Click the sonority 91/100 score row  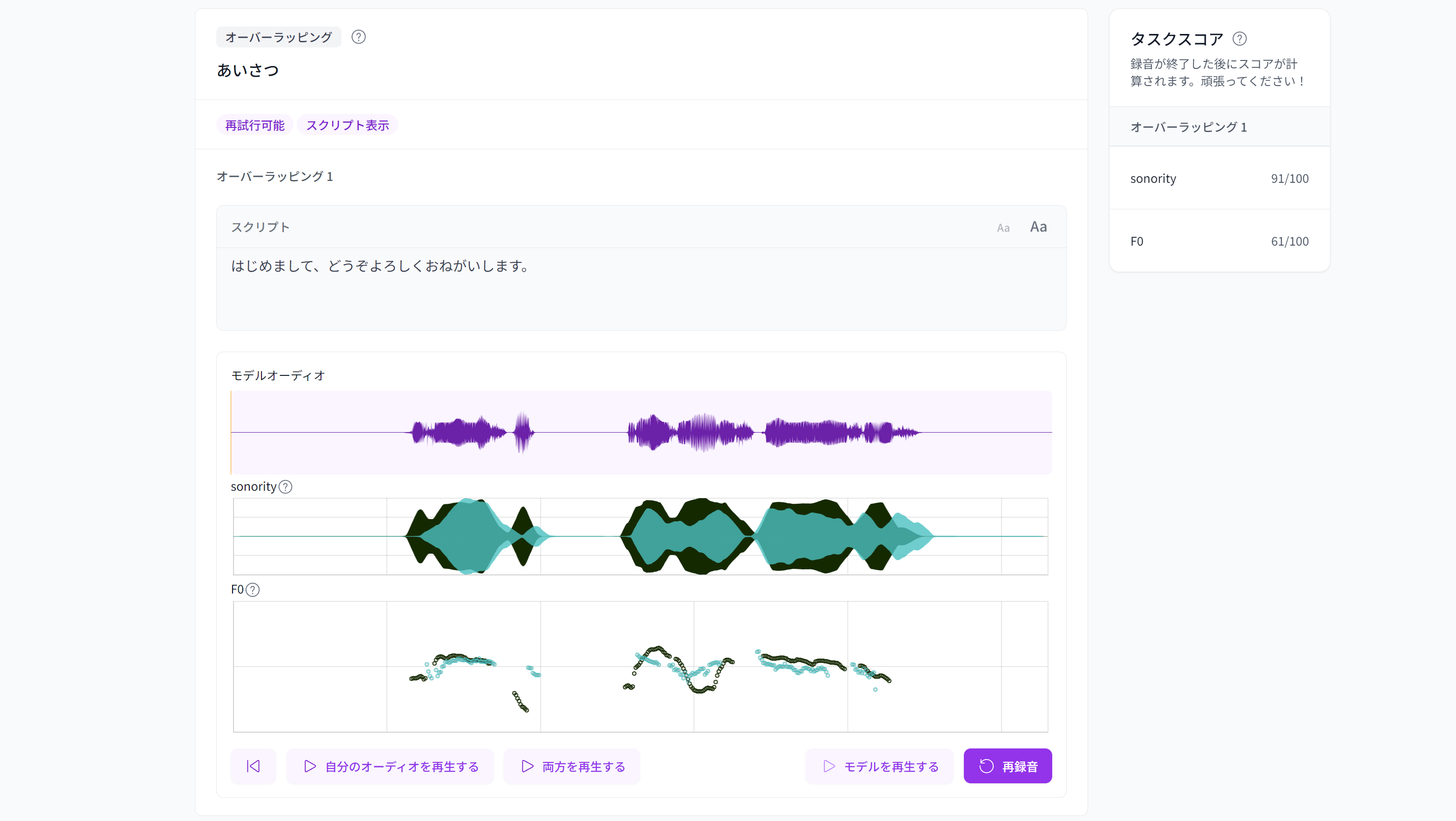point(1219,179)
